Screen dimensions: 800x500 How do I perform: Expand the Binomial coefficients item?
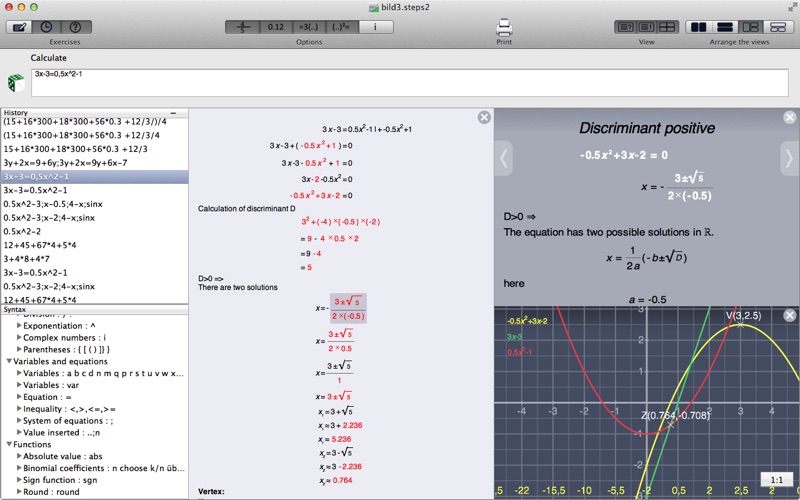click(x=19, y=468)
